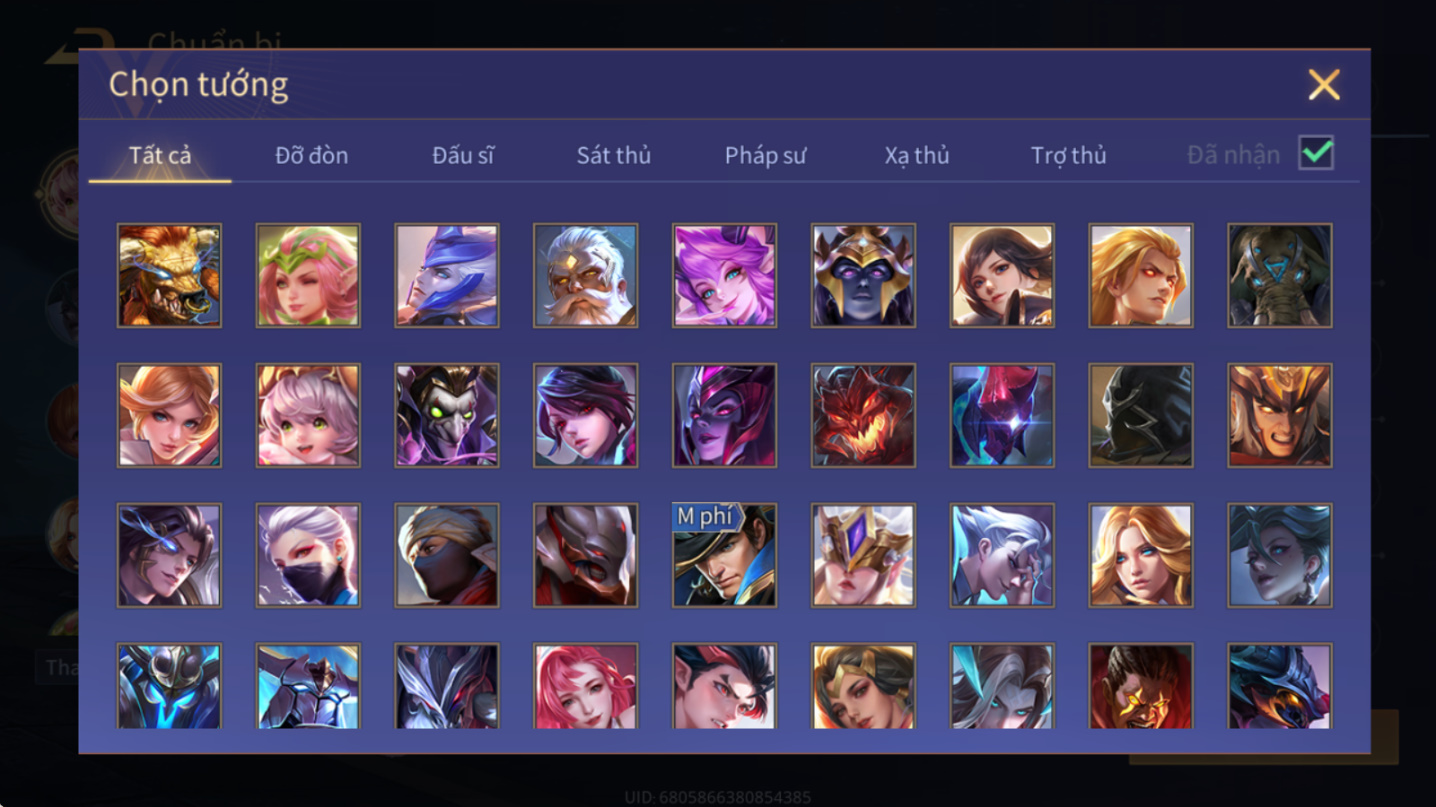Select the "Tất cả" tab

click(160, 155)
